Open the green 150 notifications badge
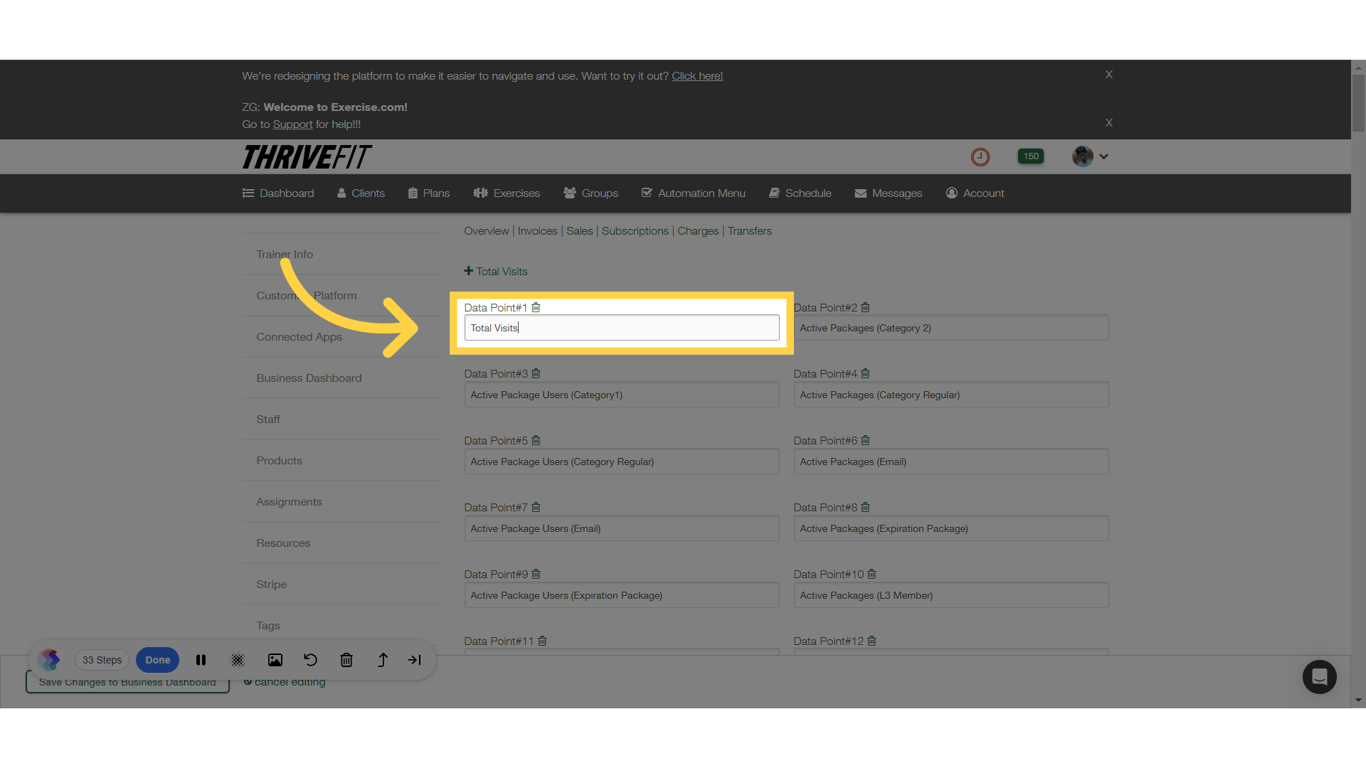Screen dimensions: 1366x768 1030,156
